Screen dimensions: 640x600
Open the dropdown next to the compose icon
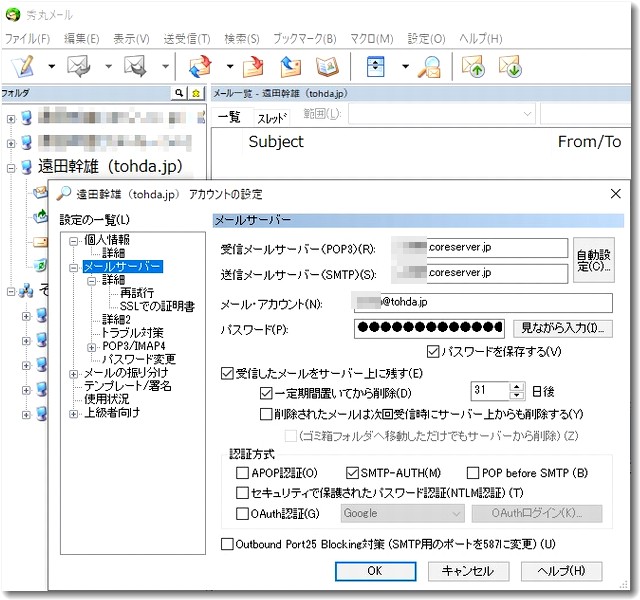(x=51, y=68)
